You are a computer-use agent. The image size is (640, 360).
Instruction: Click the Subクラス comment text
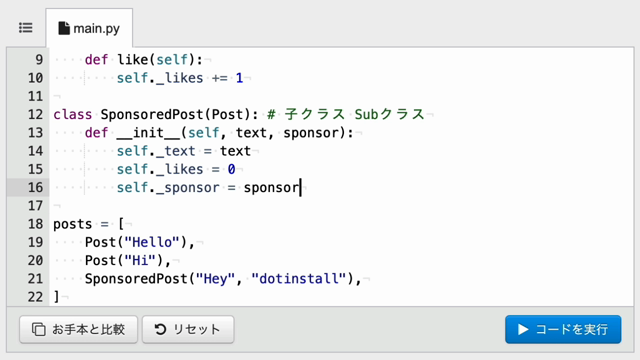coord(389,114)
